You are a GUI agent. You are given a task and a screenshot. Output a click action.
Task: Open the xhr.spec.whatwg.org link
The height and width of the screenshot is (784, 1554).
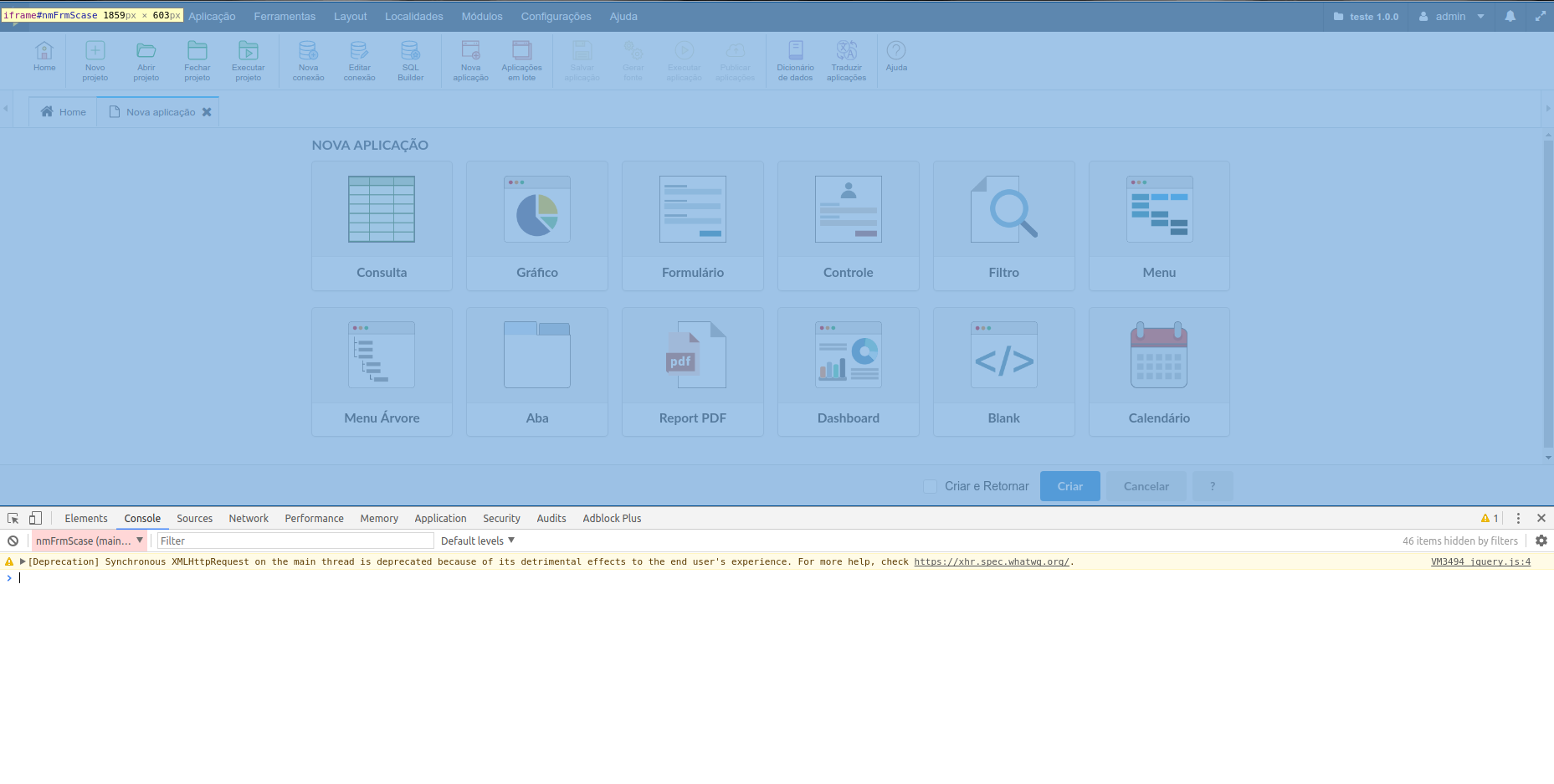[x=991, y=561]
